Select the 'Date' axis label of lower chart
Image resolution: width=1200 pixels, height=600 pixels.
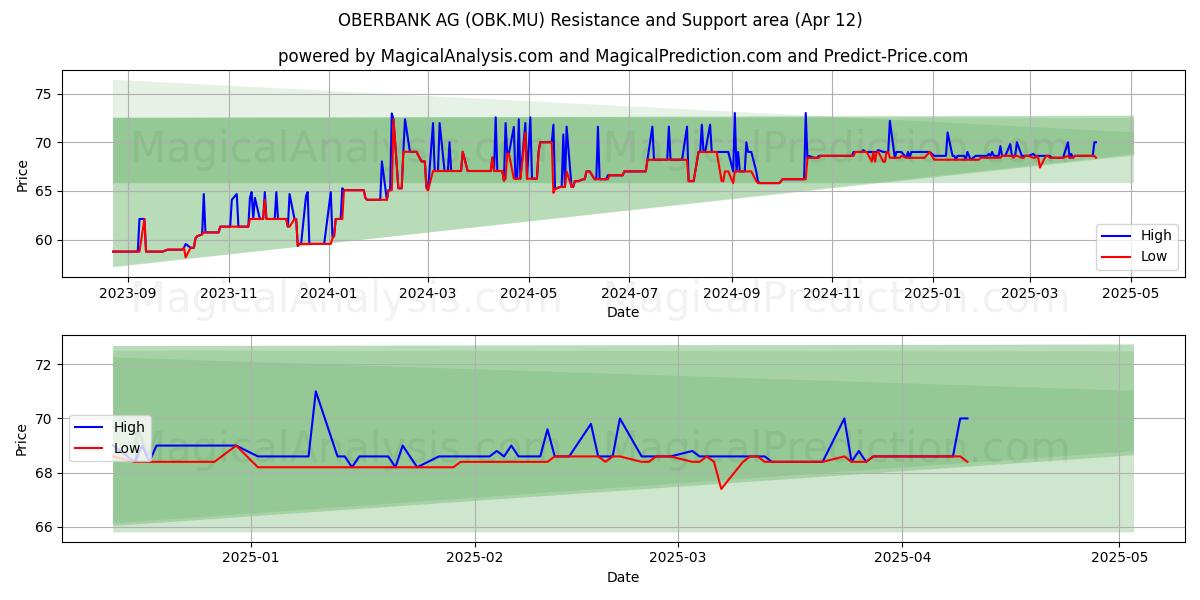coord(622,577)
